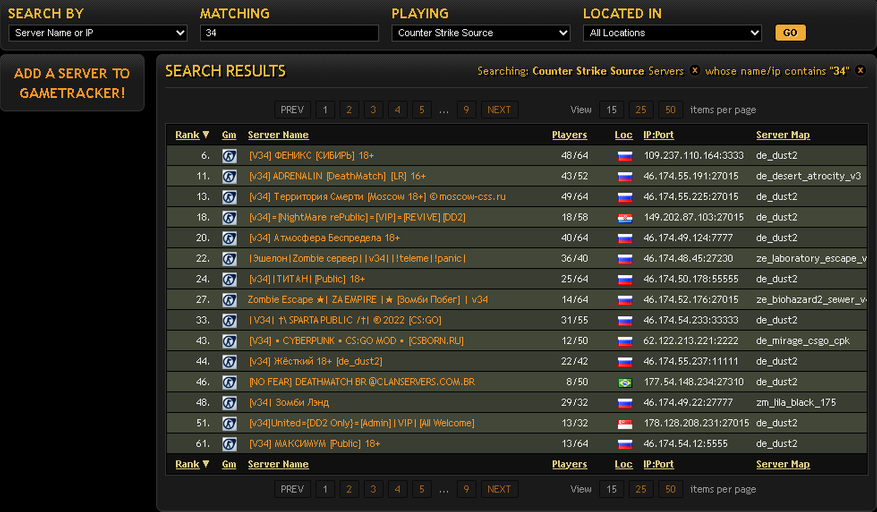Click the Matching search input field
The image size is (877, 512).
tap(289, 33)
